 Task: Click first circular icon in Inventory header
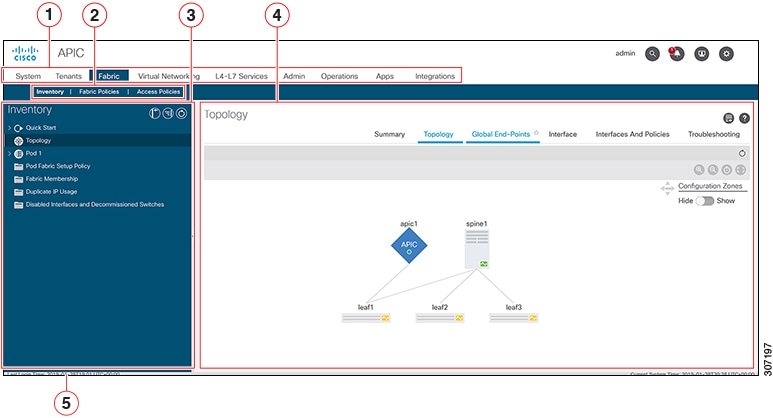155,113
